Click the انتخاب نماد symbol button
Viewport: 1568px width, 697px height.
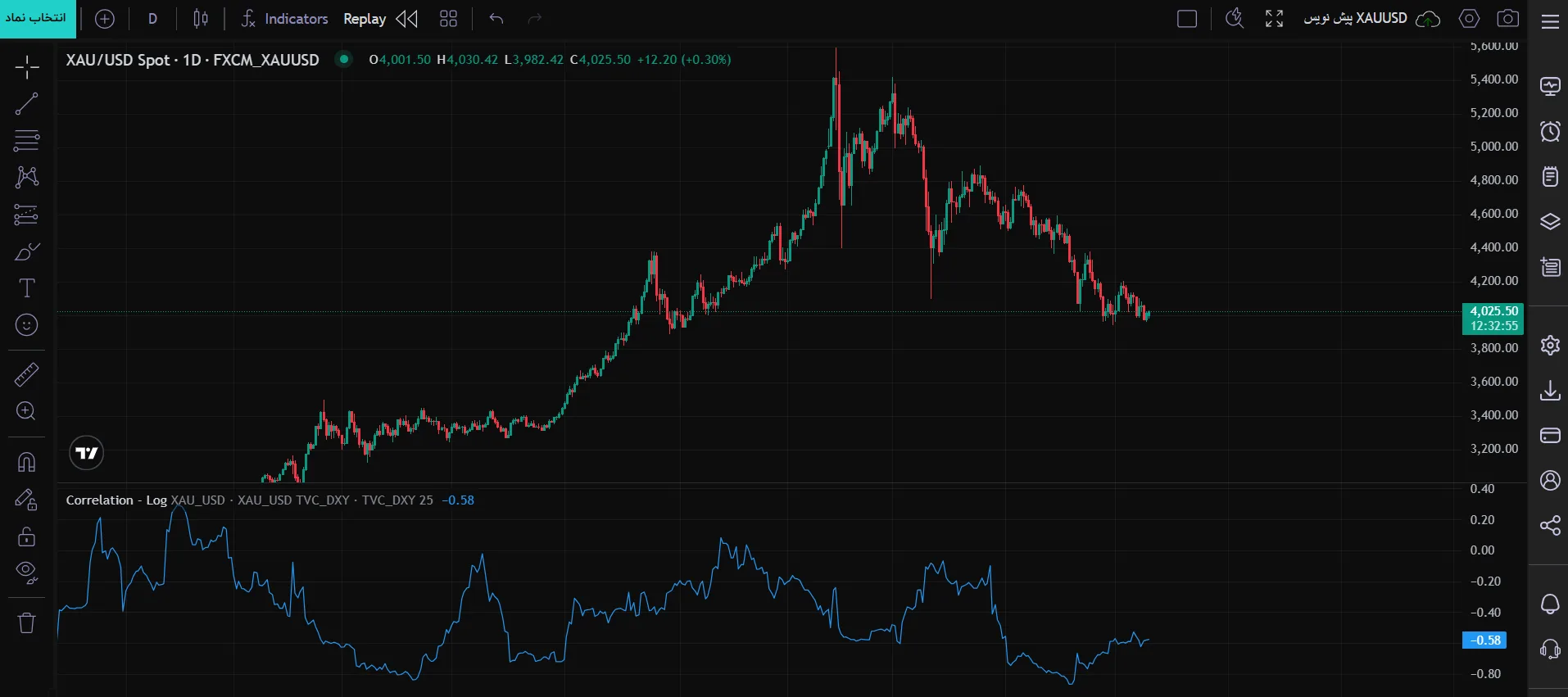point(38,19)
